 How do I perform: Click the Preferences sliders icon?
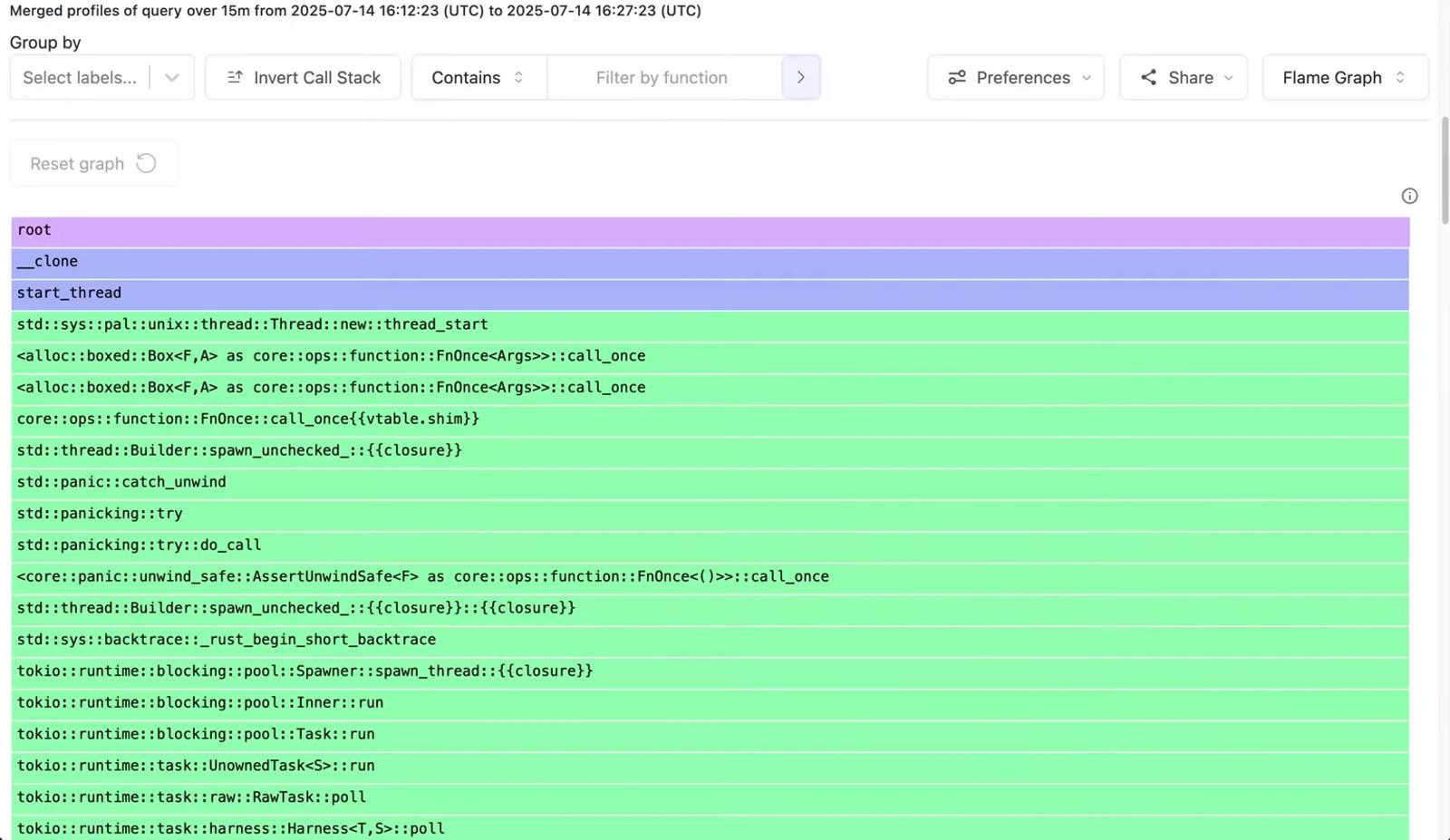point(957,77)
